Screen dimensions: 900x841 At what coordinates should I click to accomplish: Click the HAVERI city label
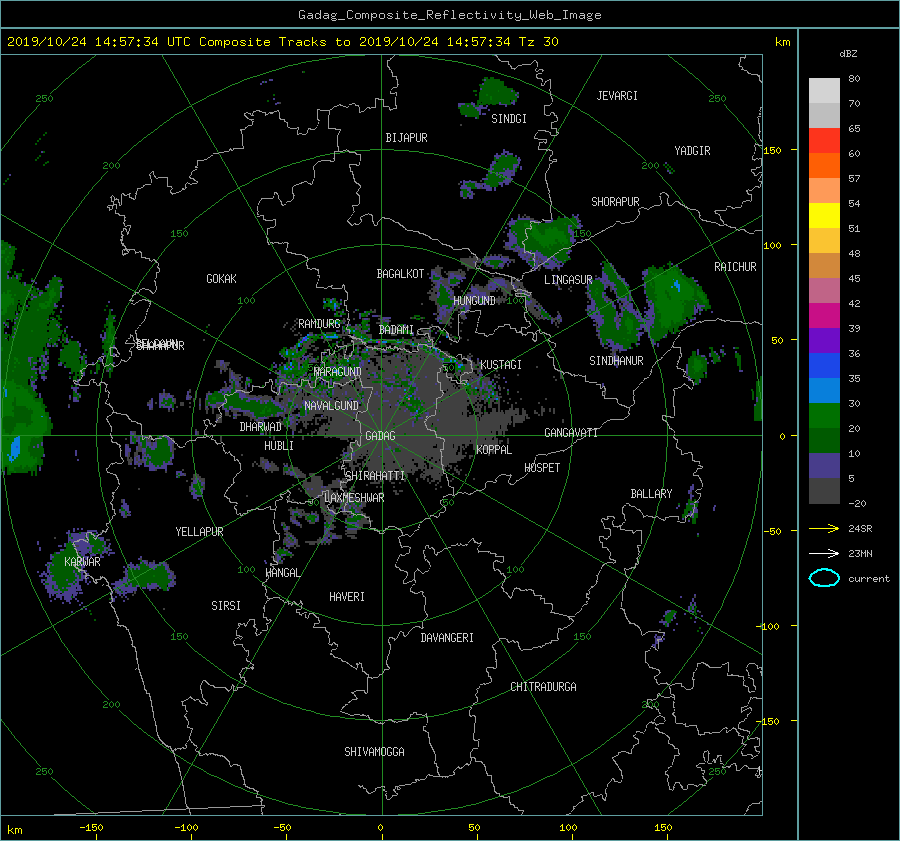[x=347, y=597]
